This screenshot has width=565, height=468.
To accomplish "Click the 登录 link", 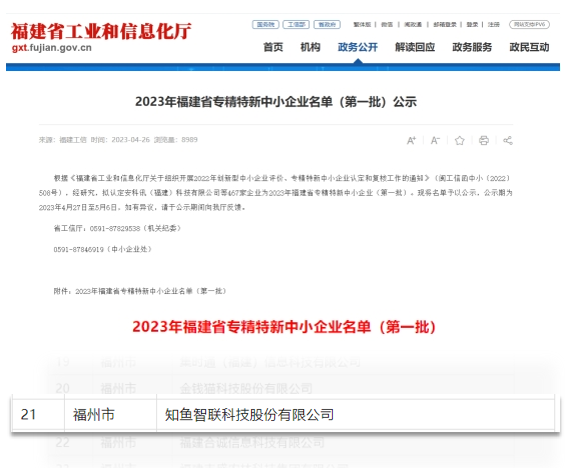I will point(472,24).
